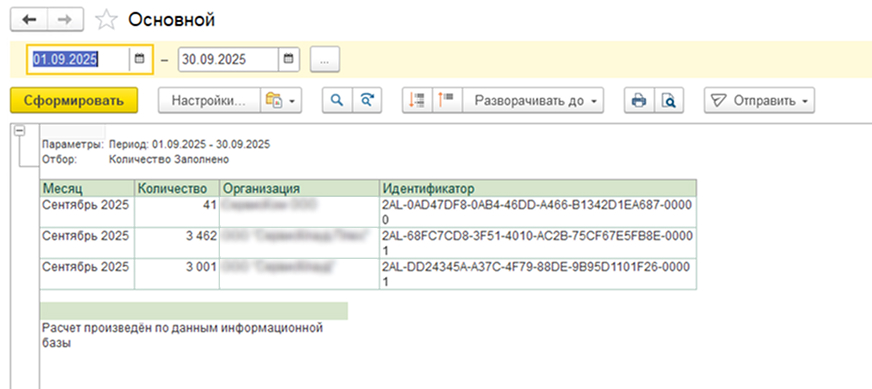Click the Расчет произведён footer note
Viewport: 872px width, 389px height.
(183, 336)
